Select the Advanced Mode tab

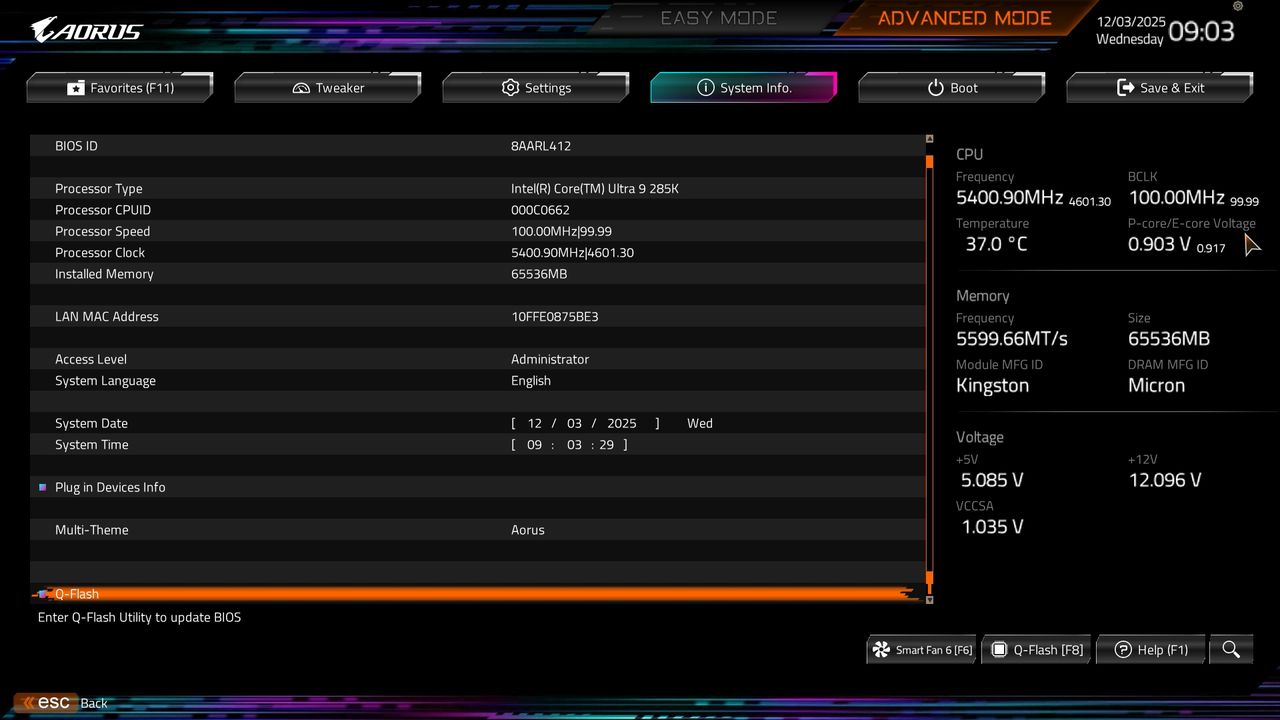click(x=963, y=17)
